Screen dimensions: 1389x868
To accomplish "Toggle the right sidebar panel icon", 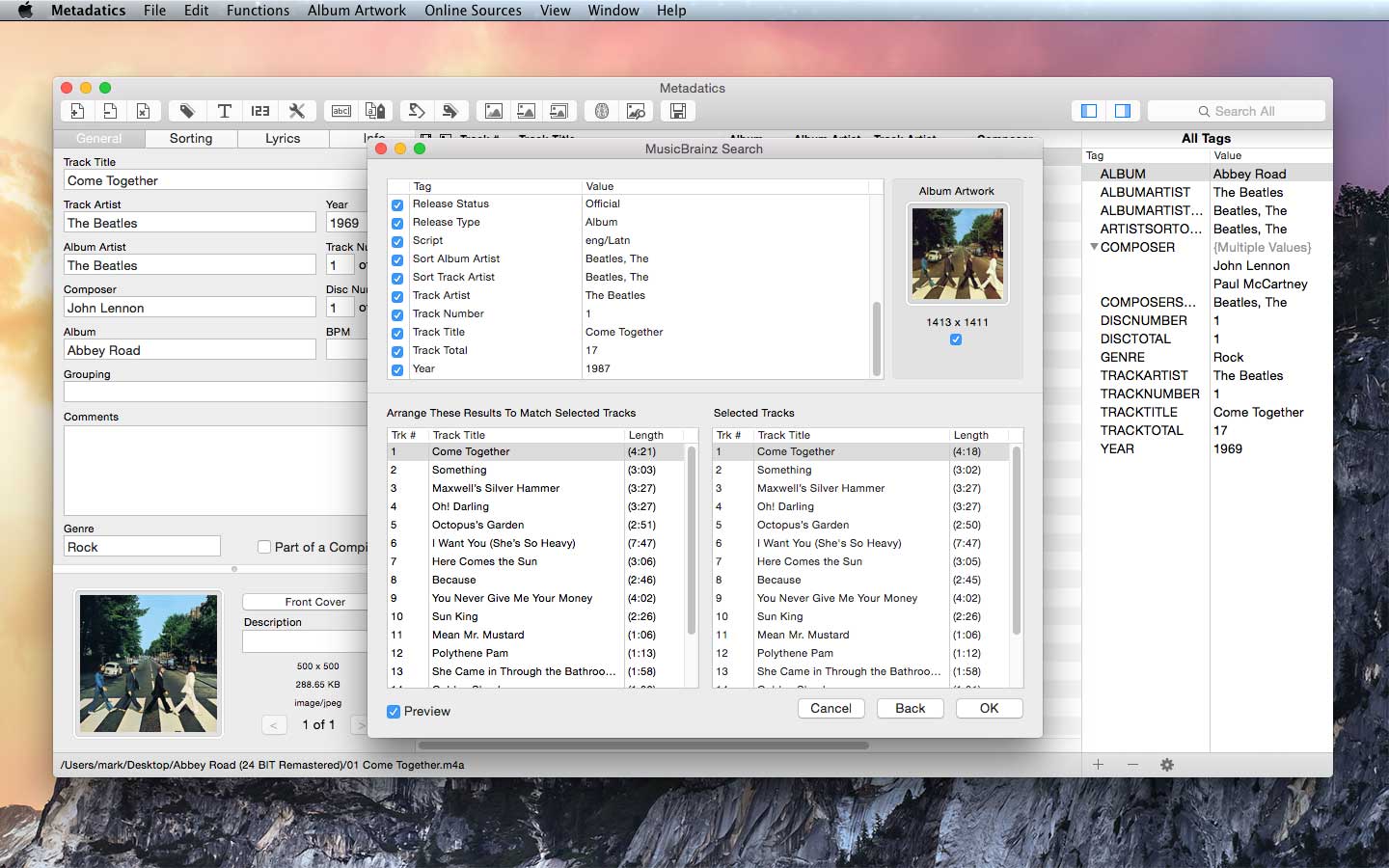I will [1123, 111].
